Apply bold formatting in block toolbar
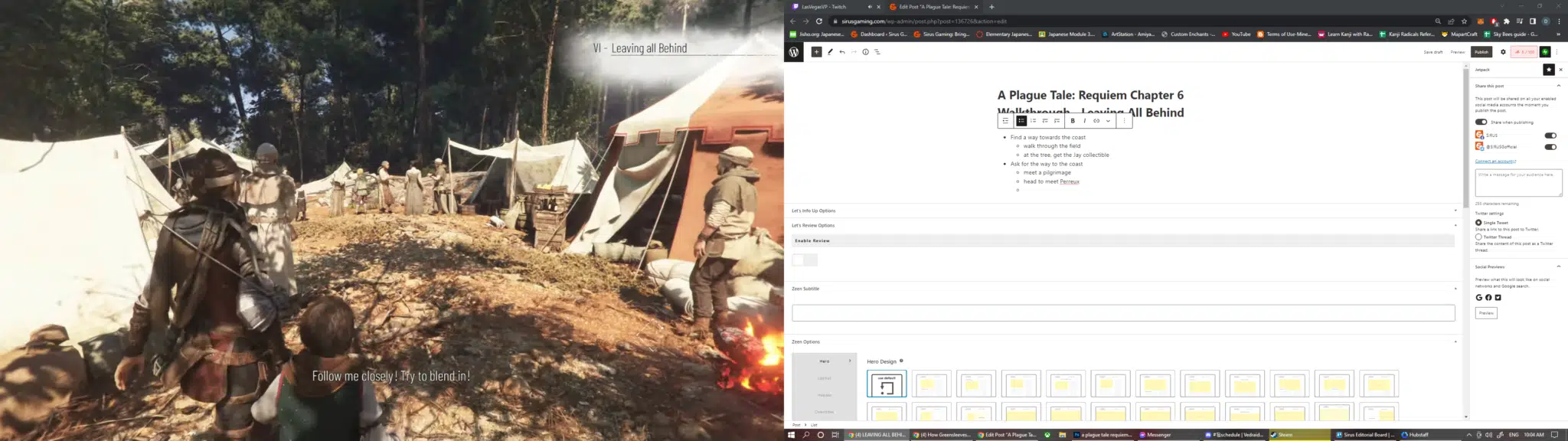Viewport: 1568px width, 441px height. click(x=1073, y=120)
